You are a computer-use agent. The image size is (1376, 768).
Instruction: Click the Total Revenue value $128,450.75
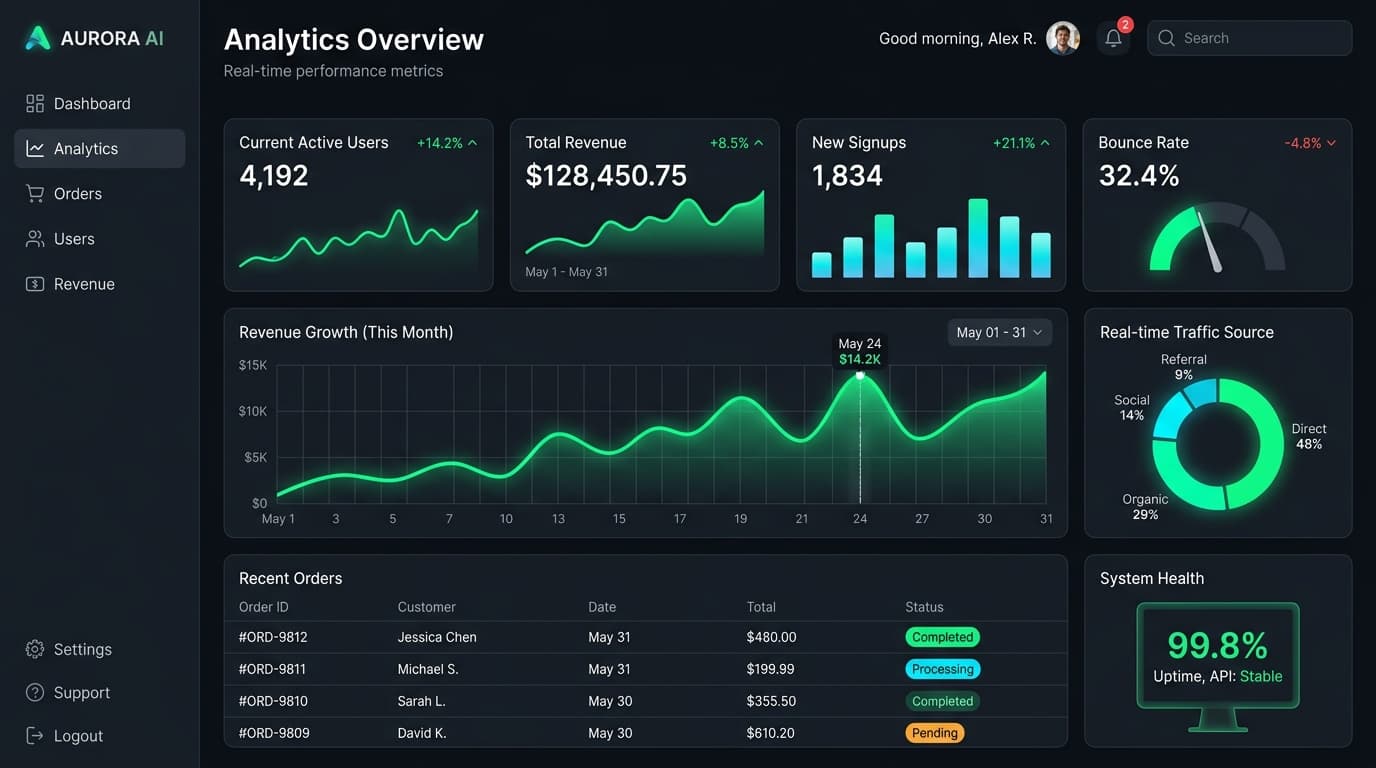pos(606,176)
